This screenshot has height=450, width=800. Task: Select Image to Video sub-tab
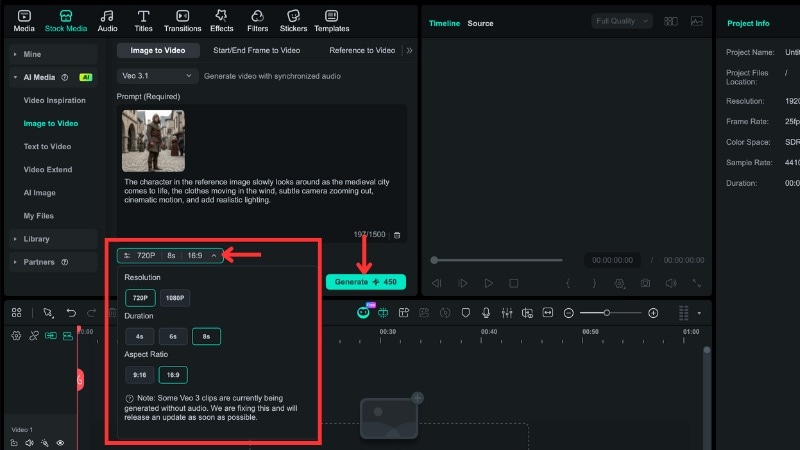[x=158, y=51]
